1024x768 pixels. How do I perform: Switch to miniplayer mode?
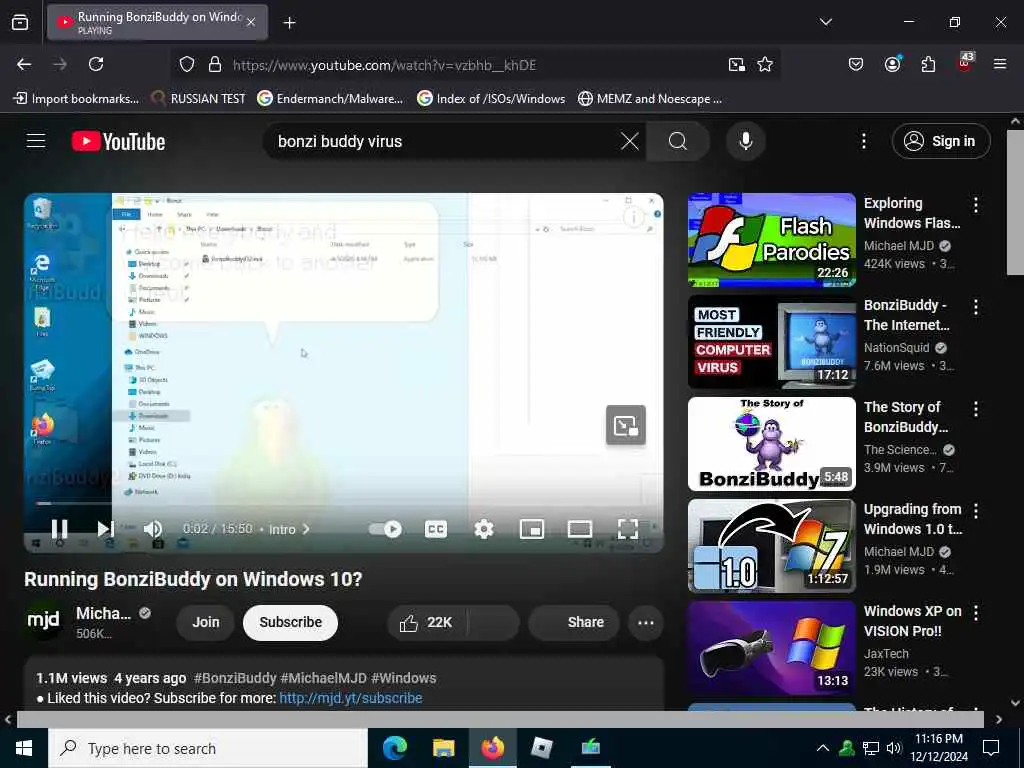coord(532,529)
